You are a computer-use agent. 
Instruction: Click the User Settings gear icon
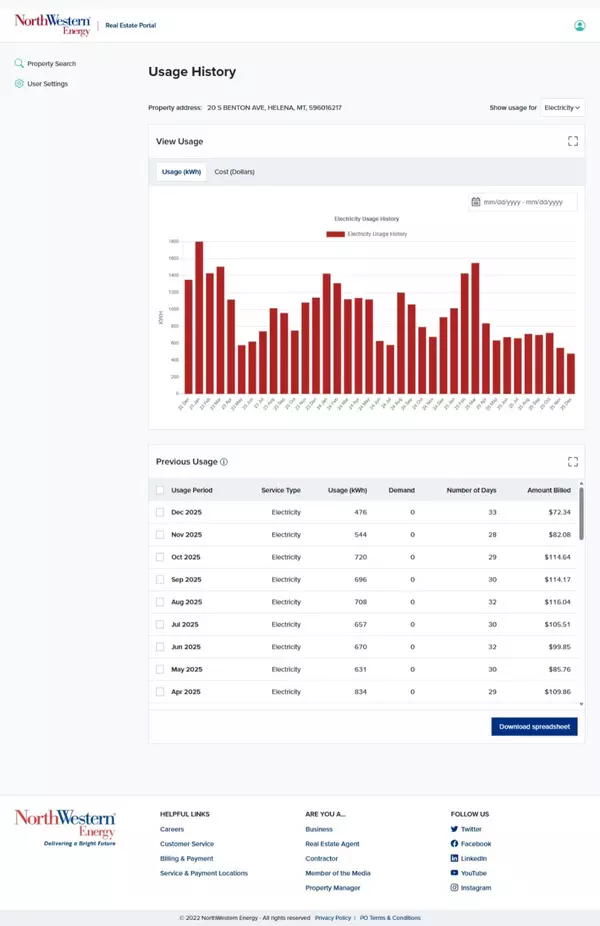19,83
